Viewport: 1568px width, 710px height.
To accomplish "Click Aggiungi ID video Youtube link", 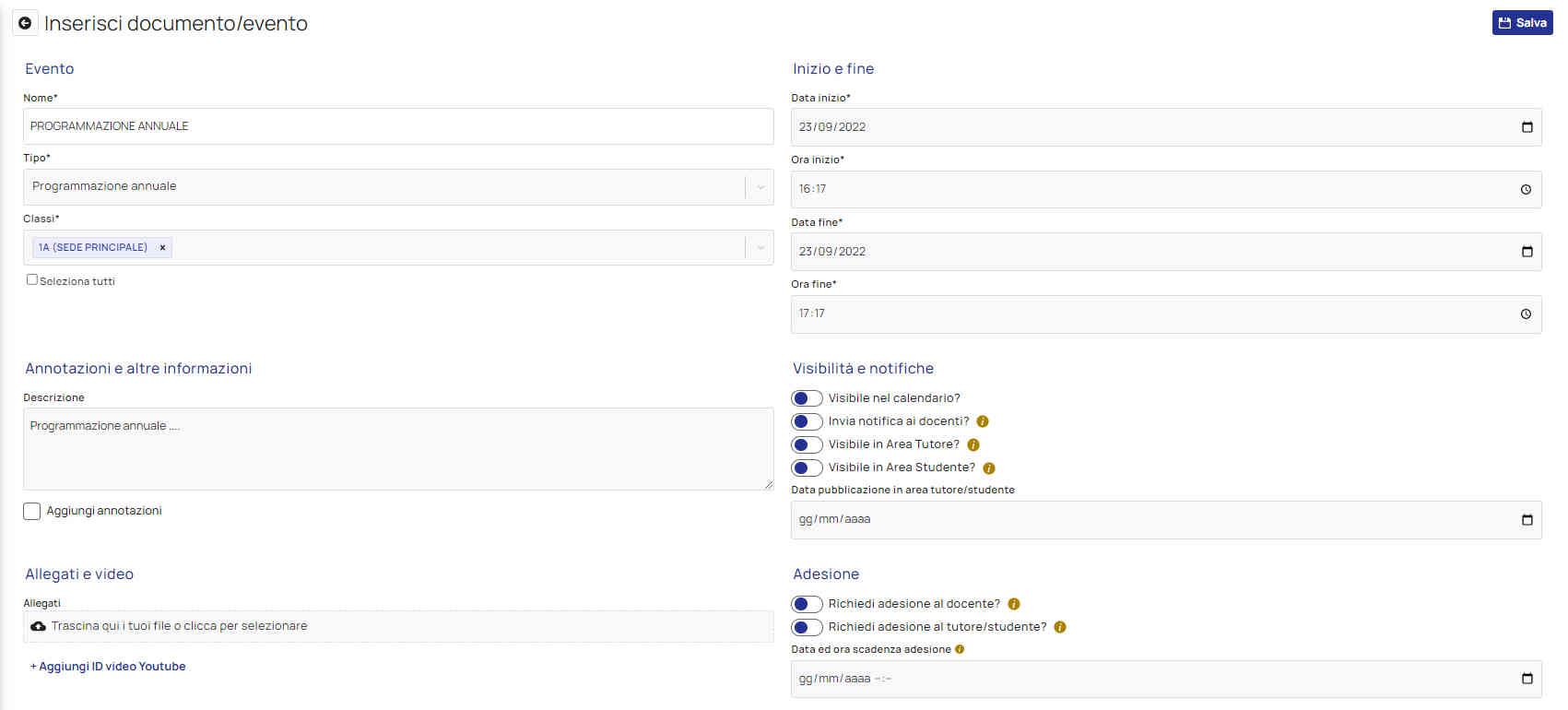I will tap(108, 667).
